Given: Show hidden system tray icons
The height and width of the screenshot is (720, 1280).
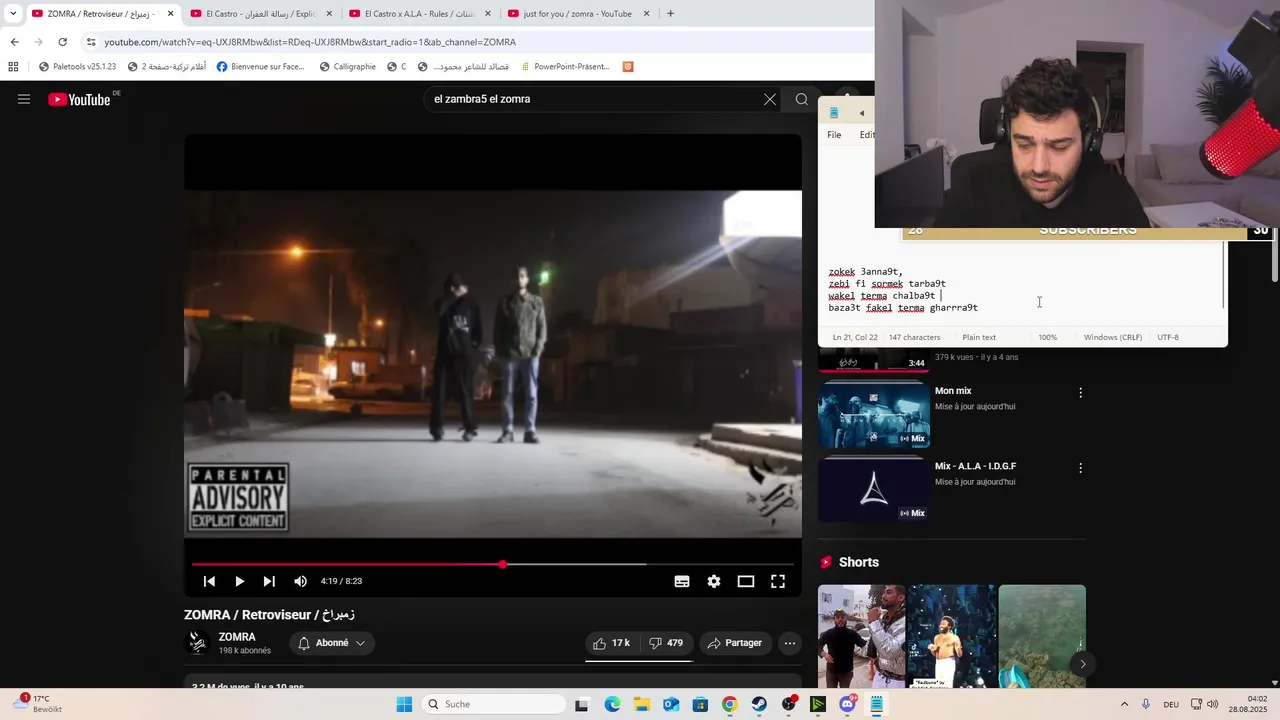Looking at the screenshot, I should [1124, 704].
